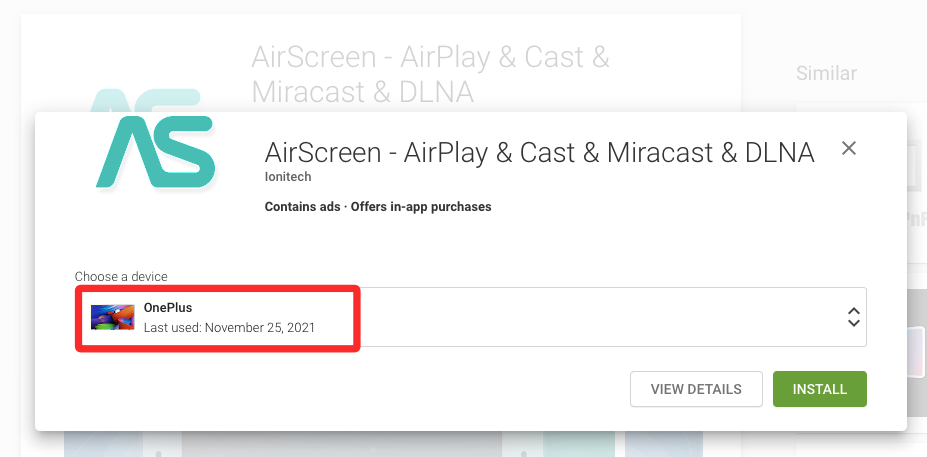Click the green INSTALL button

(x=819, y=389)
